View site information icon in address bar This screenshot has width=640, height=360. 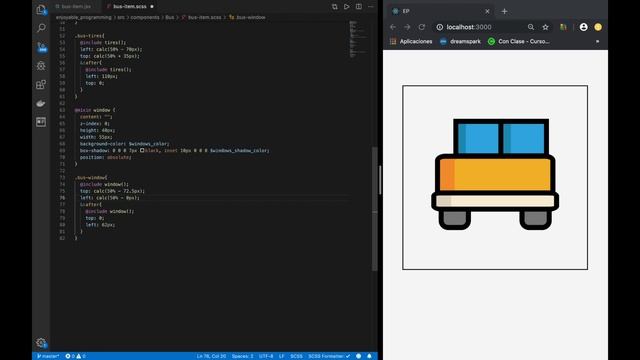click(440, 27)
